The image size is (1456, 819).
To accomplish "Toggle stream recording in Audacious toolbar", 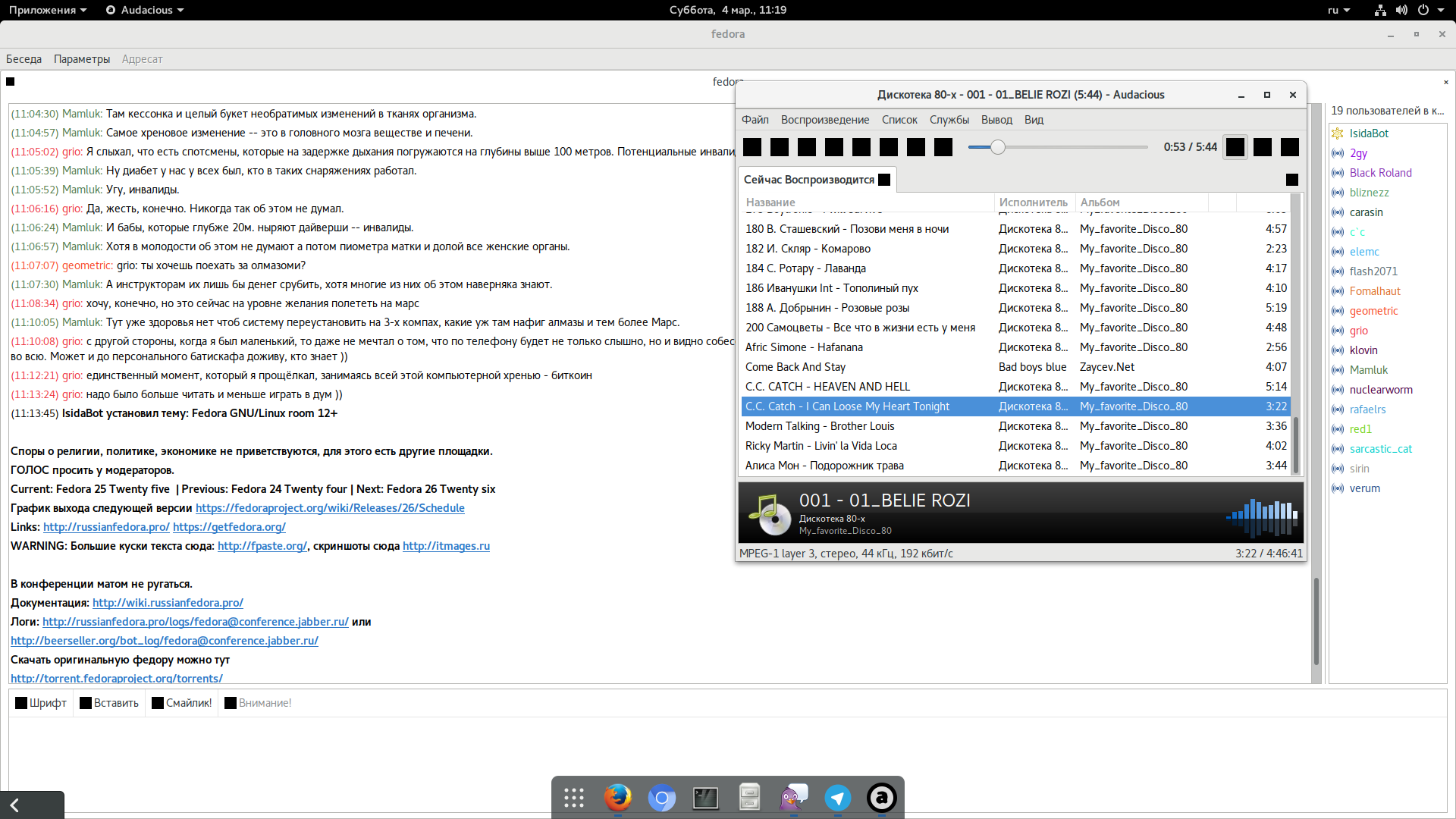I will pyautogui.click(x=943, y=147).
